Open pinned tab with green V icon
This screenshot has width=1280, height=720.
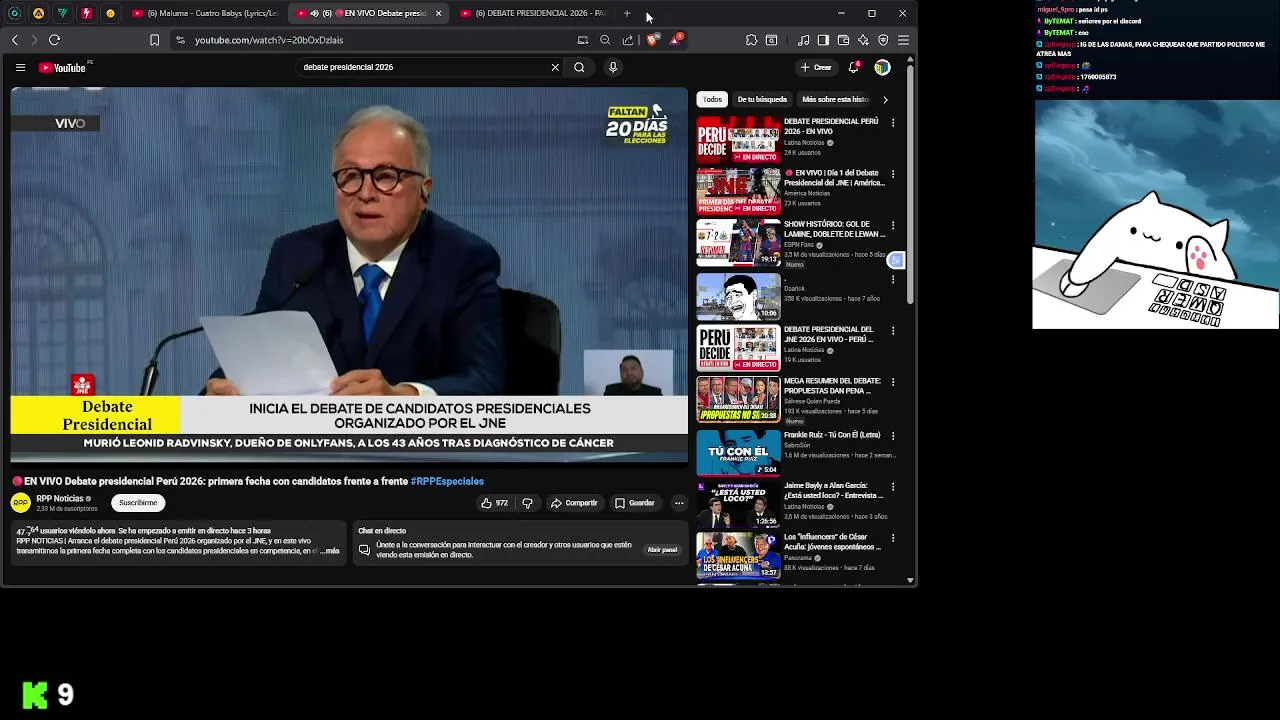click(x=62, y=13)
